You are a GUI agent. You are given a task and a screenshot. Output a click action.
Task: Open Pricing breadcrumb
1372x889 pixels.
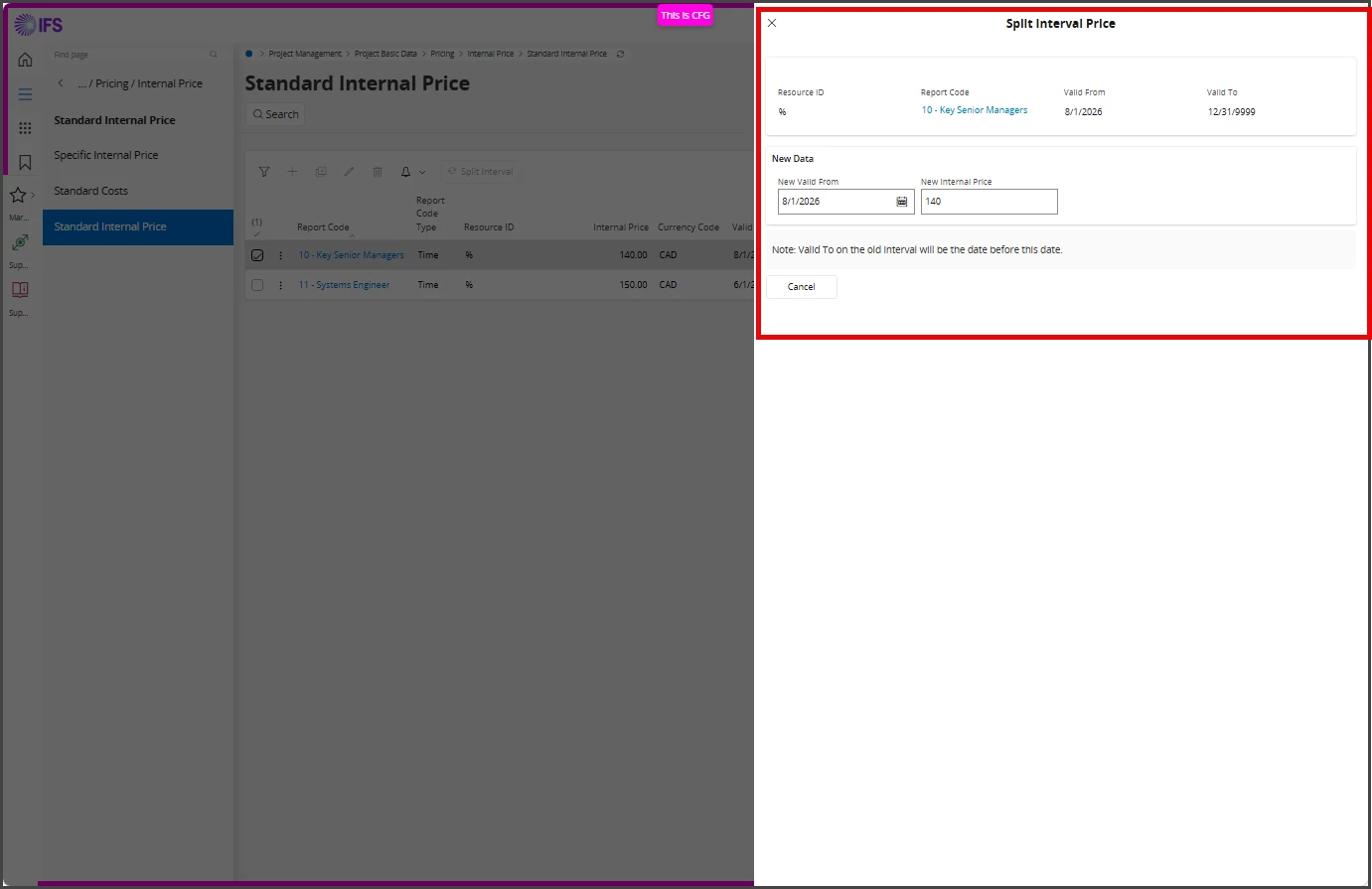pos(442,54)
